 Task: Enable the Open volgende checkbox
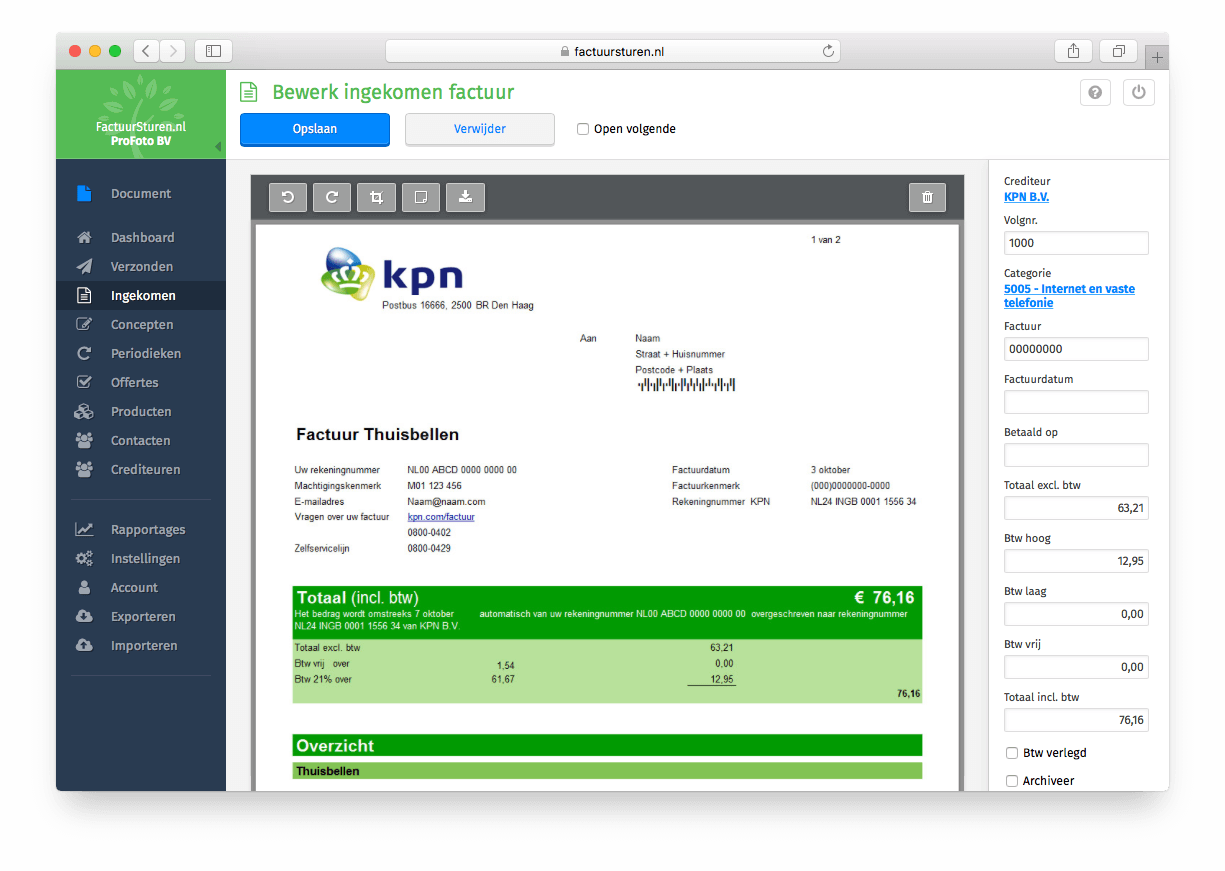[x=583, y=129]
